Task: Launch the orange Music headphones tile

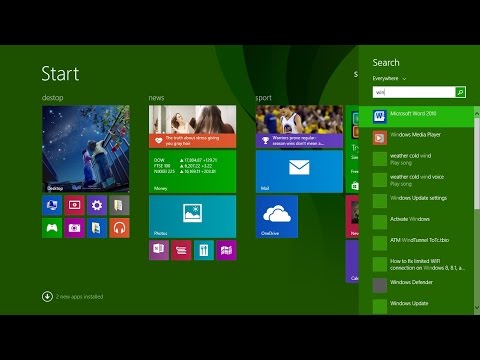Action: (119, 228)
